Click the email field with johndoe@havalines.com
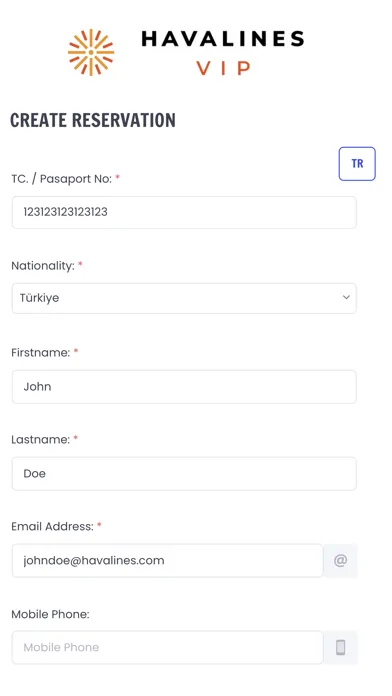 tap(167, 561)
